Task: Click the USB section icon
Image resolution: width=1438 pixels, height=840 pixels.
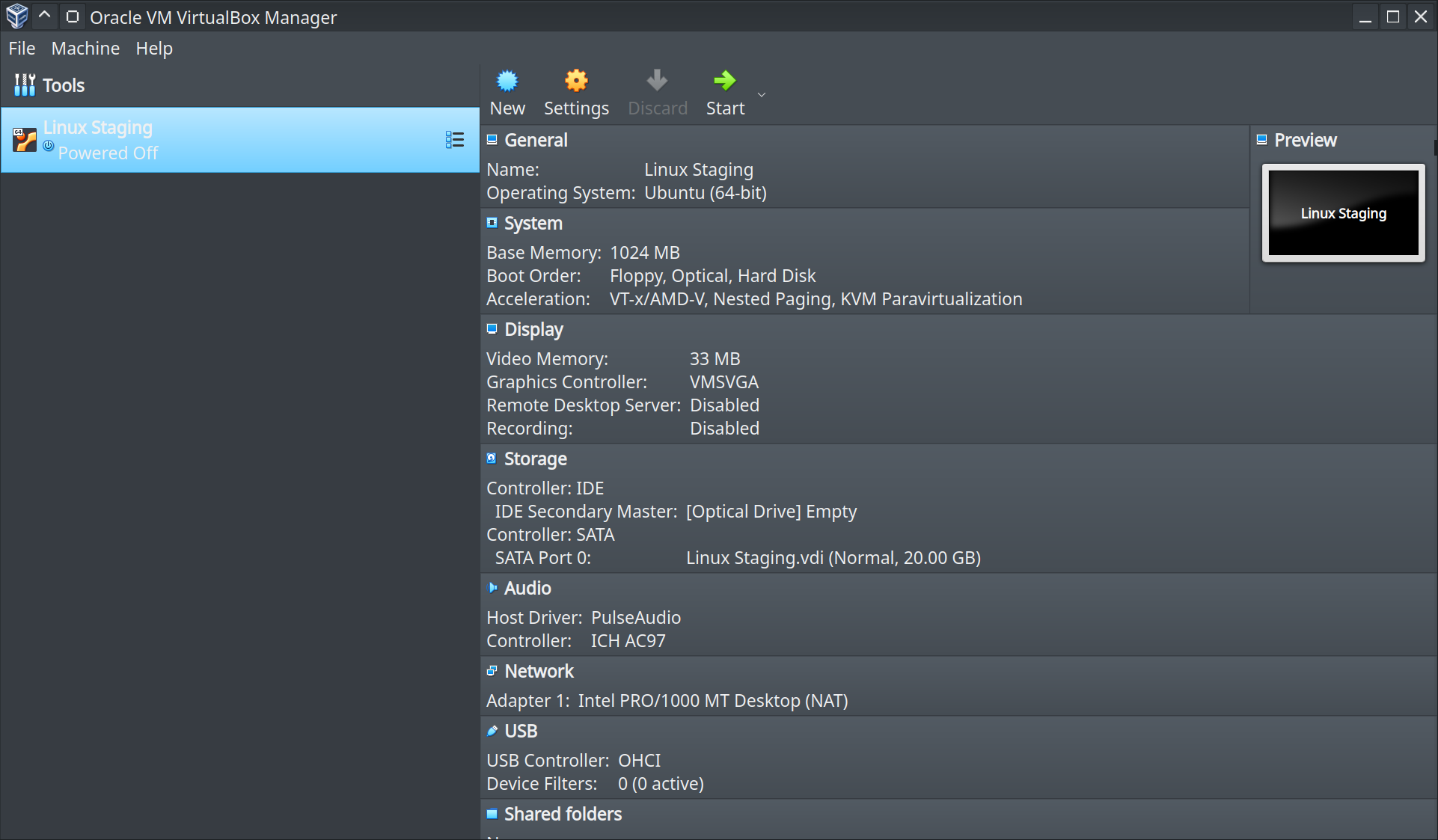Action: 492,731
